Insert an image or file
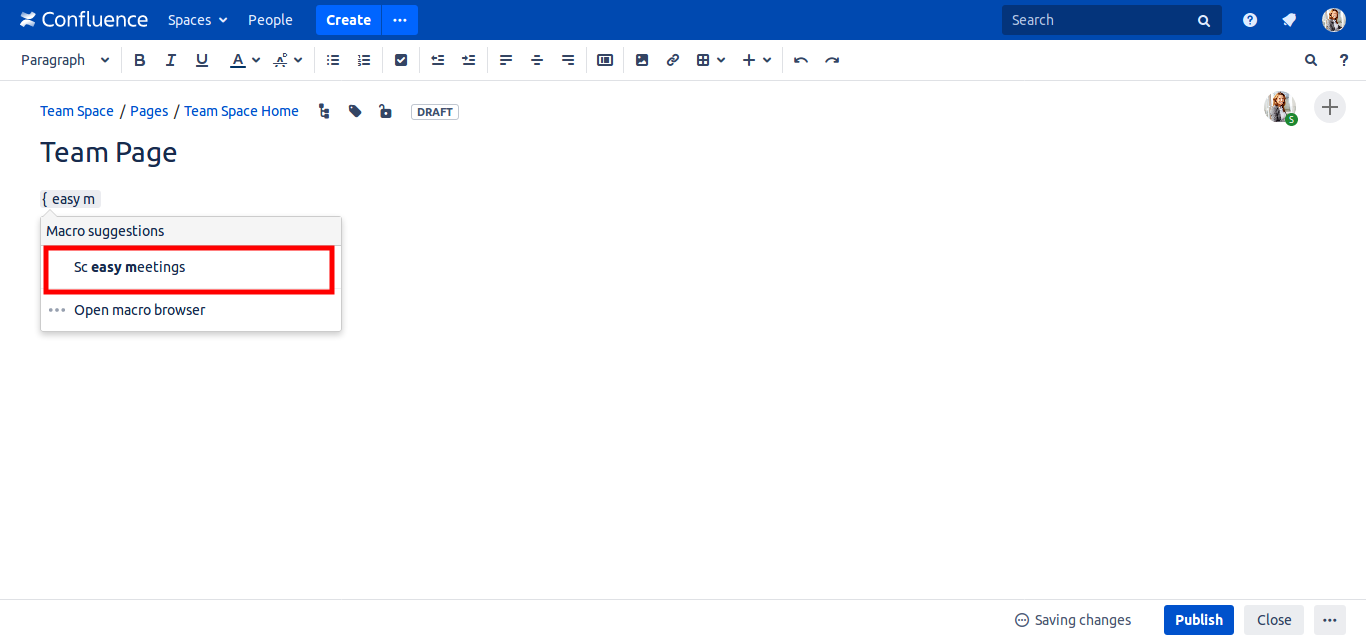The width and height of the screenshot is (1366, 640). (x=642, y=60)
